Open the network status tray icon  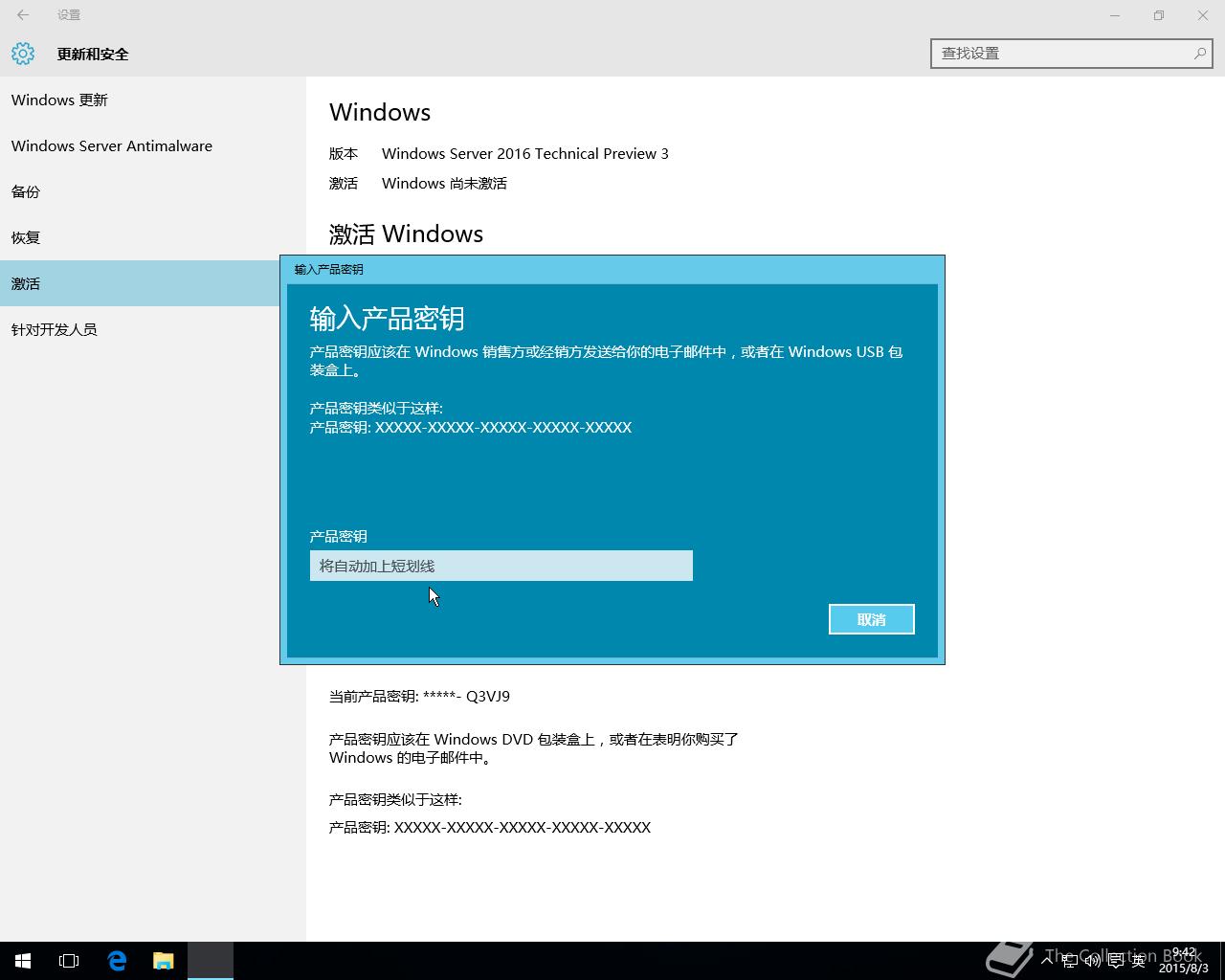[x=1070, y=961]
